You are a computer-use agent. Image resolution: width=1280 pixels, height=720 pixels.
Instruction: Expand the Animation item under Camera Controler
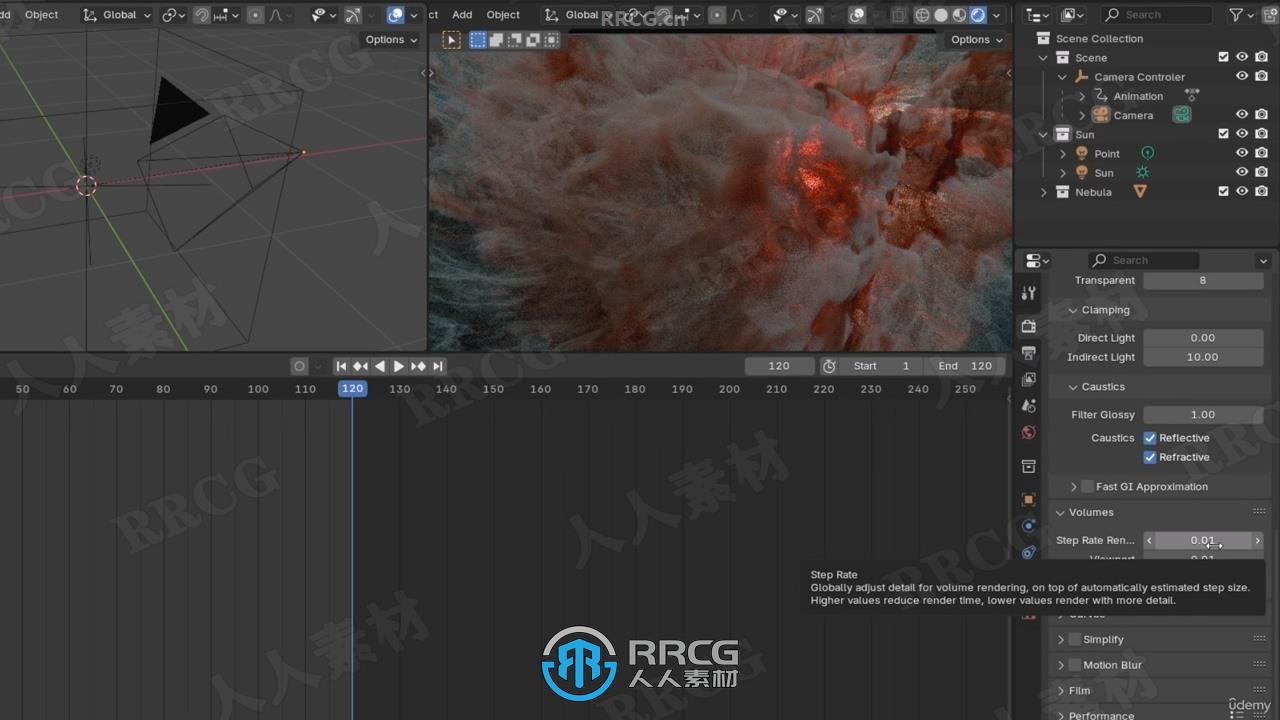1082,96
